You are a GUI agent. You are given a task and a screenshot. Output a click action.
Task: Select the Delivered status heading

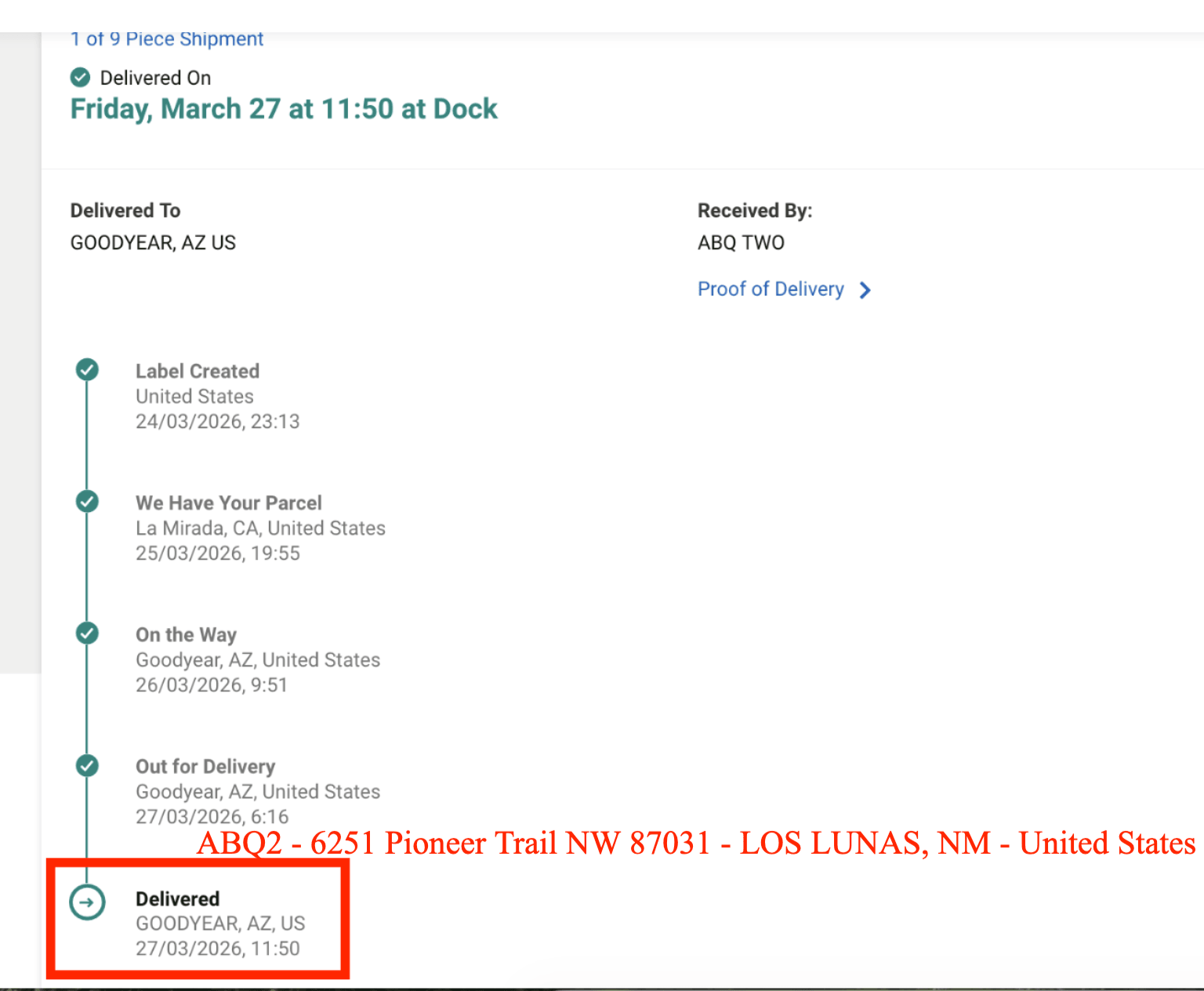[177, 898]
